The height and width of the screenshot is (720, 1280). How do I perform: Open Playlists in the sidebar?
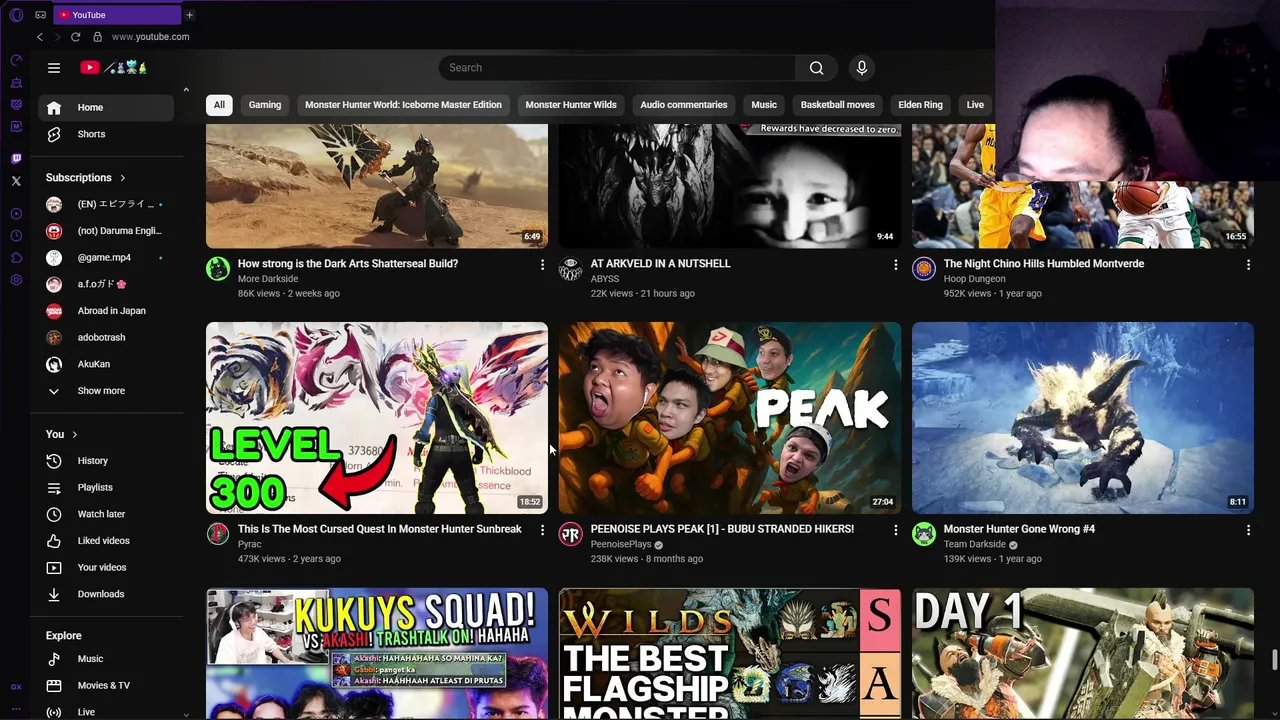106,487
